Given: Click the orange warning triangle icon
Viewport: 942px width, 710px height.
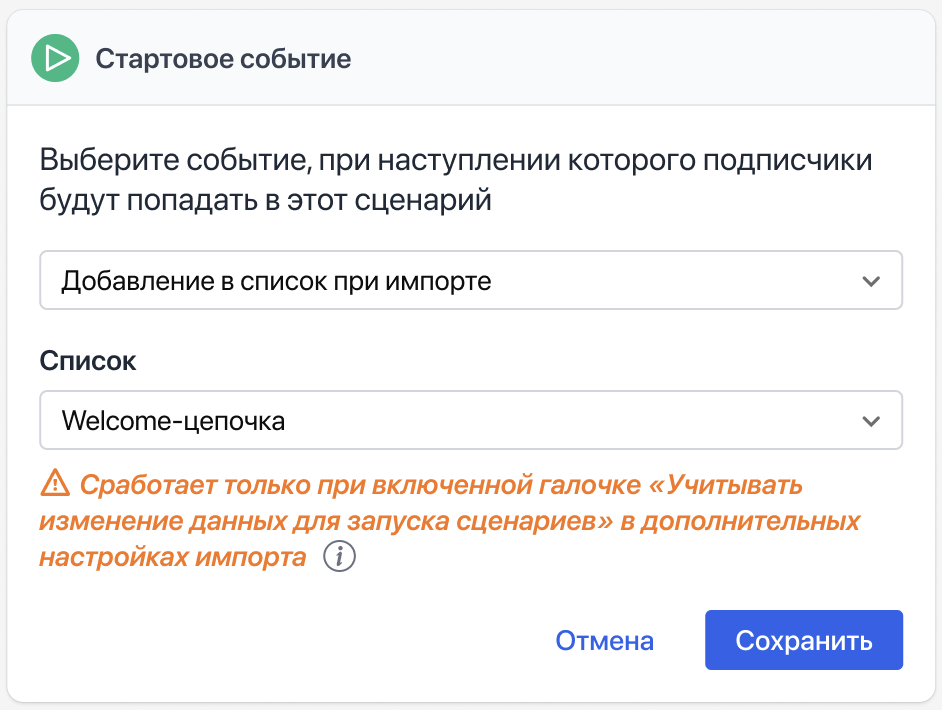Looking at the screenshot, I should click(x=53, y=485).
